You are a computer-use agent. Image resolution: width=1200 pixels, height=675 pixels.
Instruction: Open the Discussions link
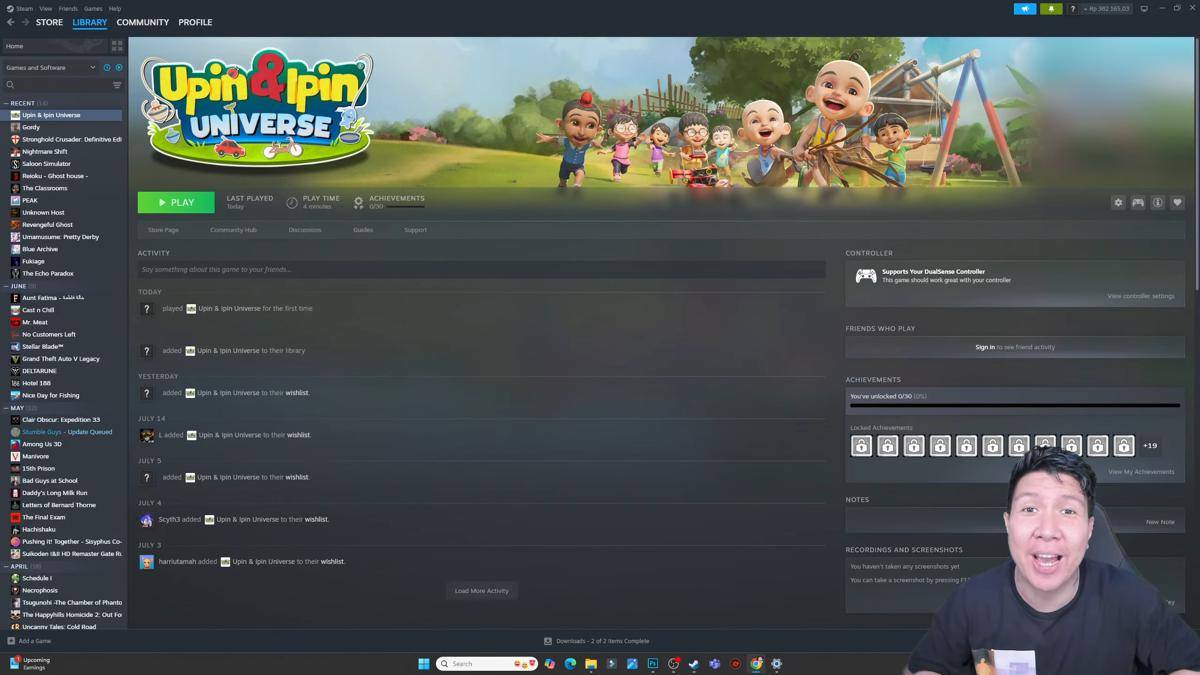click(x=305, y=230)
